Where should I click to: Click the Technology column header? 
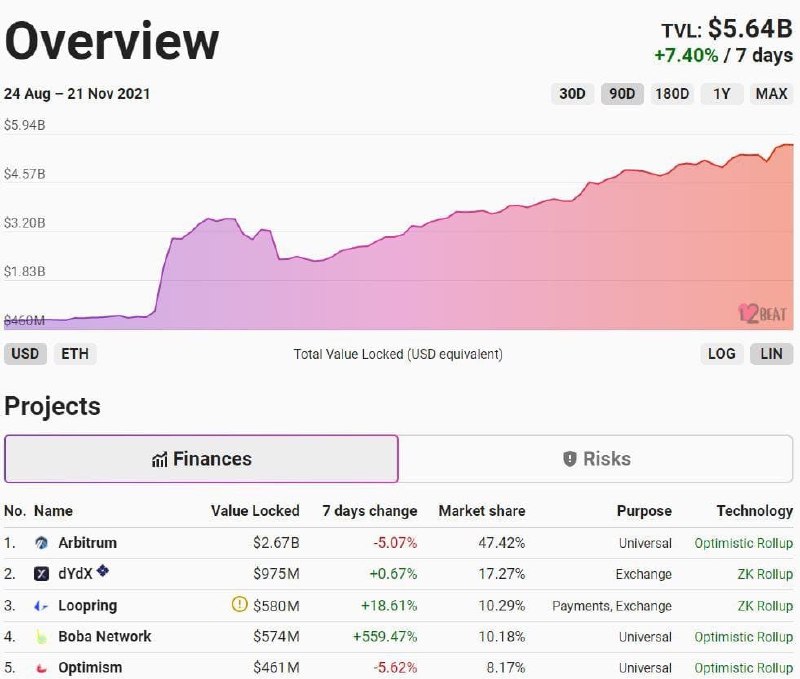click(x=755, y=511)
